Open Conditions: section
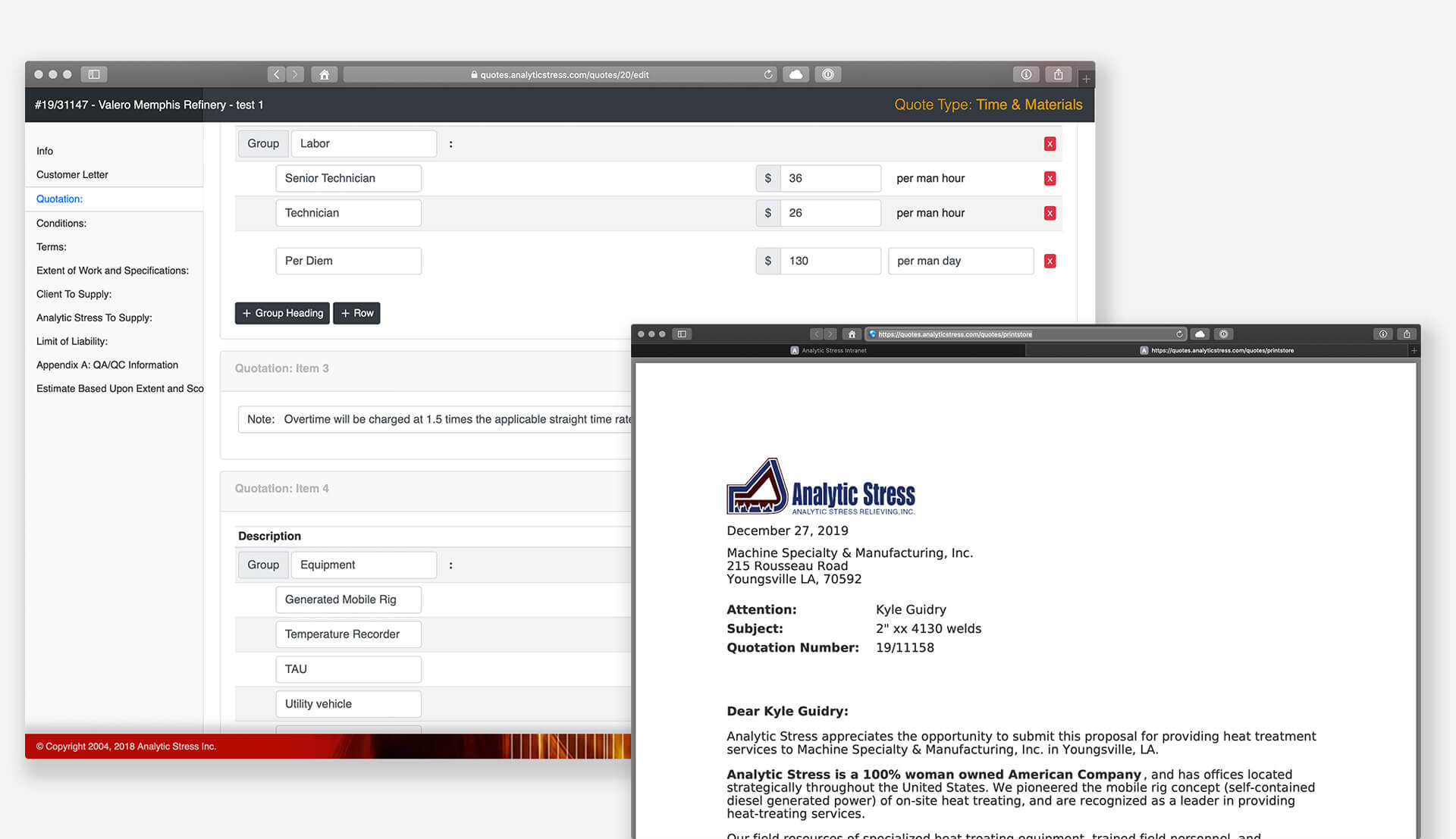The image size is (1456, 839). coord(61,224)
